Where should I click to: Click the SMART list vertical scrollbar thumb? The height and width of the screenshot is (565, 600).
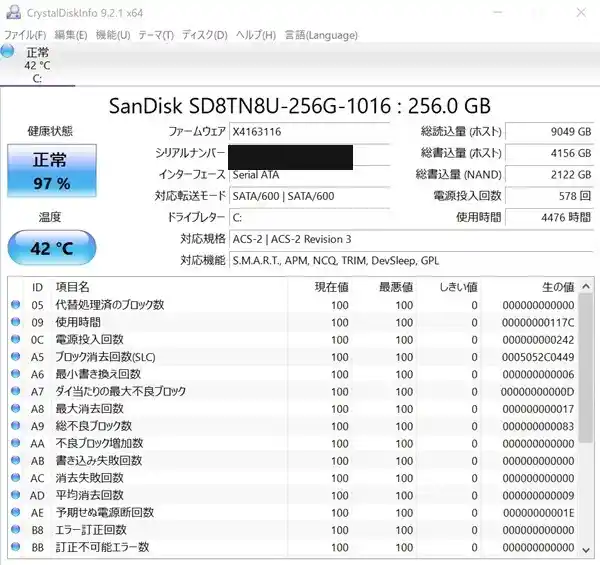[x=586, y=368]
